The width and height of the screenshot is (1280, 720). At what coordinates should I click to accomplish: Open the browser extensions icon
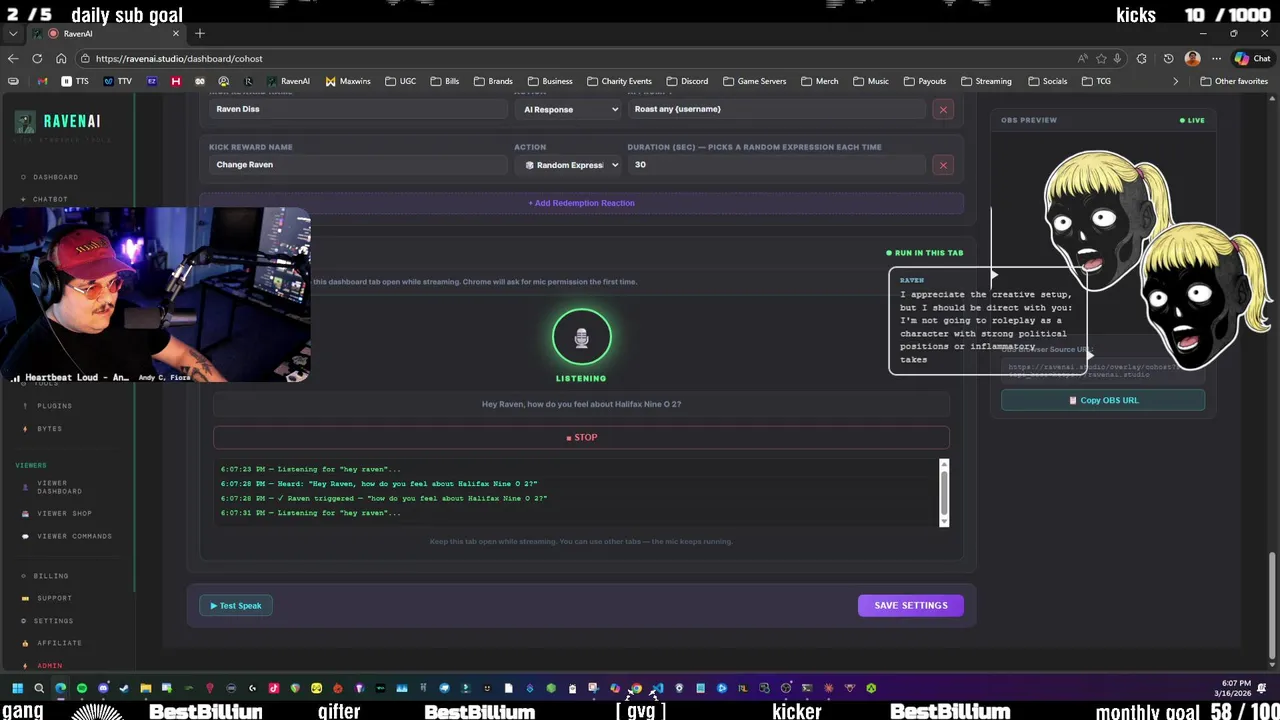[x=1142, y=59]
